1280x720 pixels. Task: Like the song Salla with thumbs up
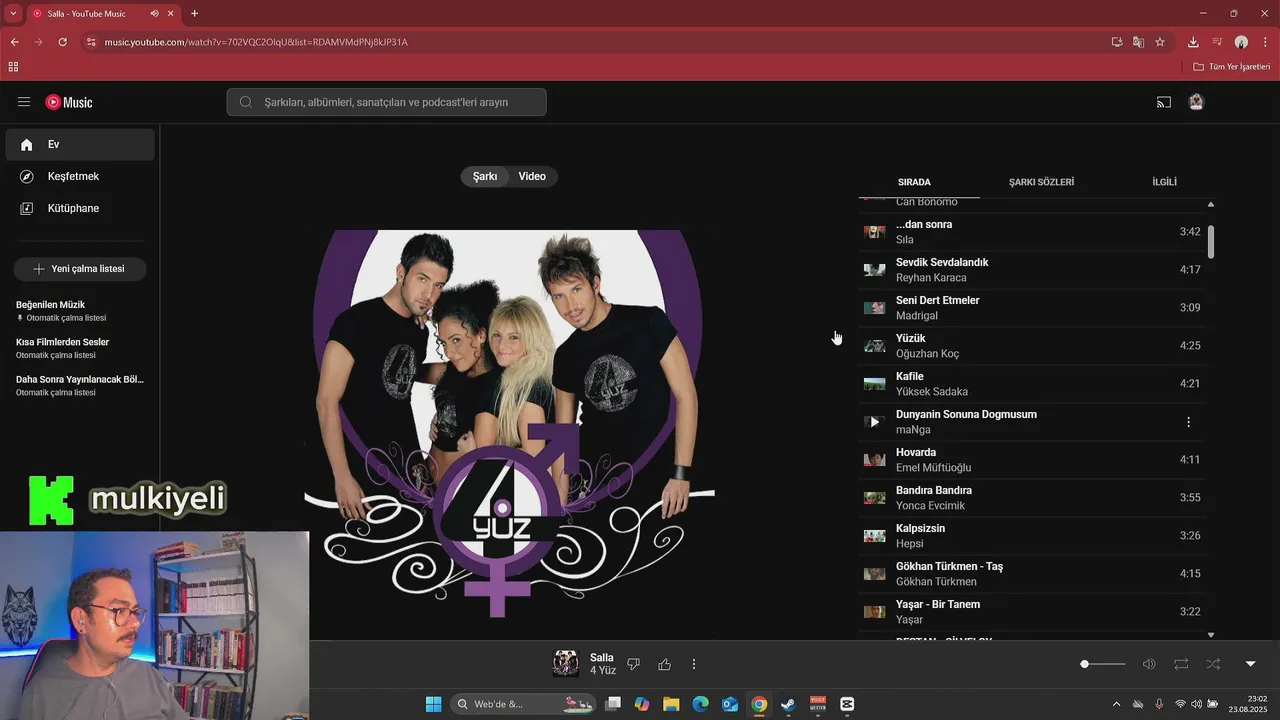coord(664,664)
